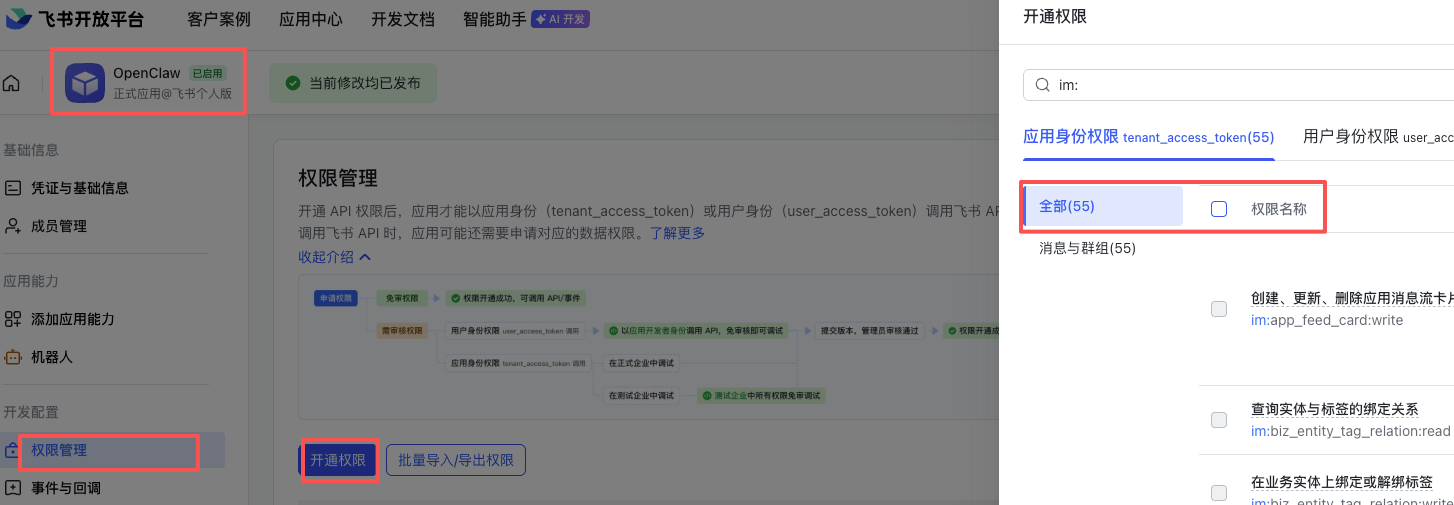
Task: Click 添加应用能力 sidebar grid icon
Action: tap(13, 319)
